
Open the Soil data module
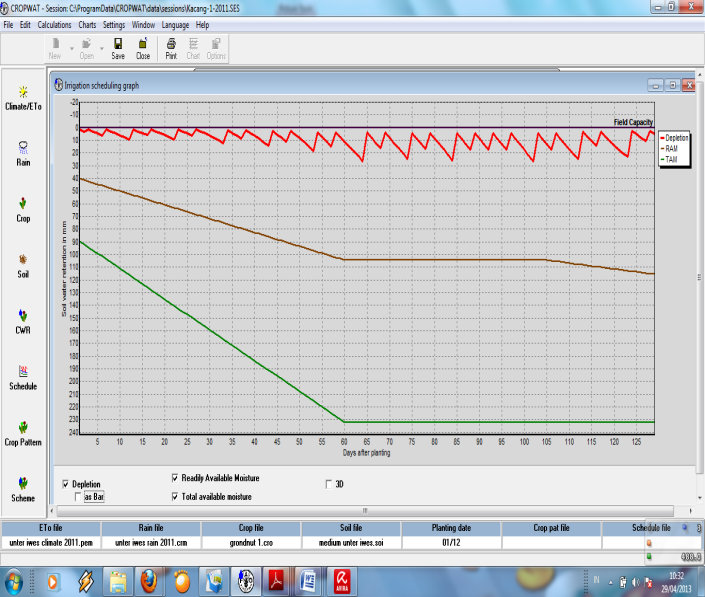pos(22,263)
